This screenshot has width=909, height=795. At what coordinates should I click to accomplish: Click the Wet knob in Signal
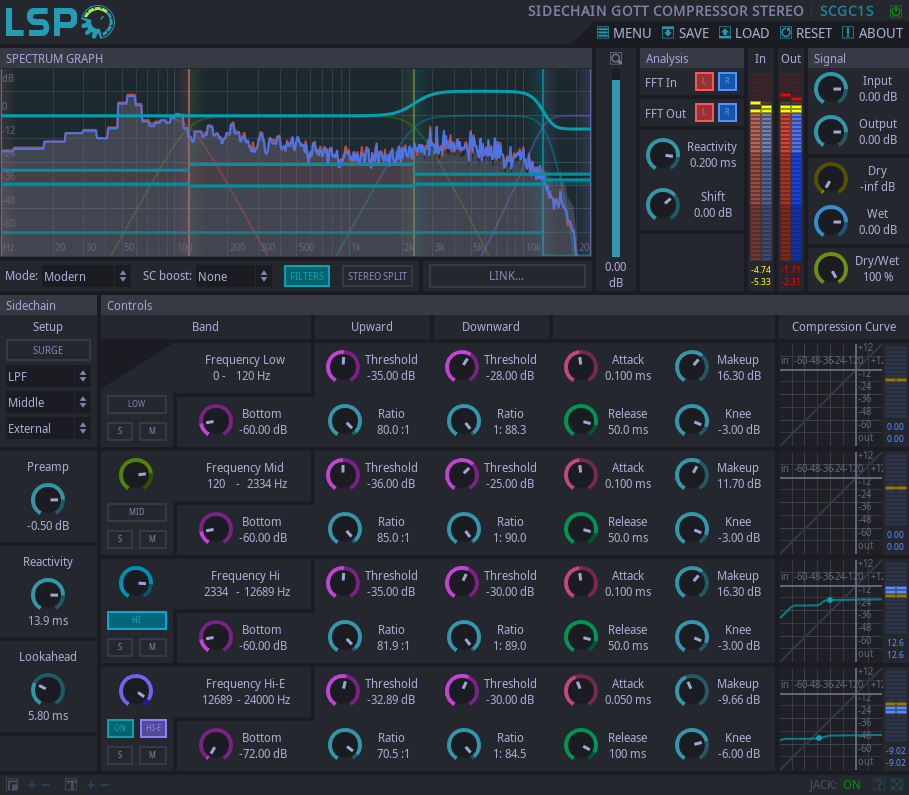point(831,222)
